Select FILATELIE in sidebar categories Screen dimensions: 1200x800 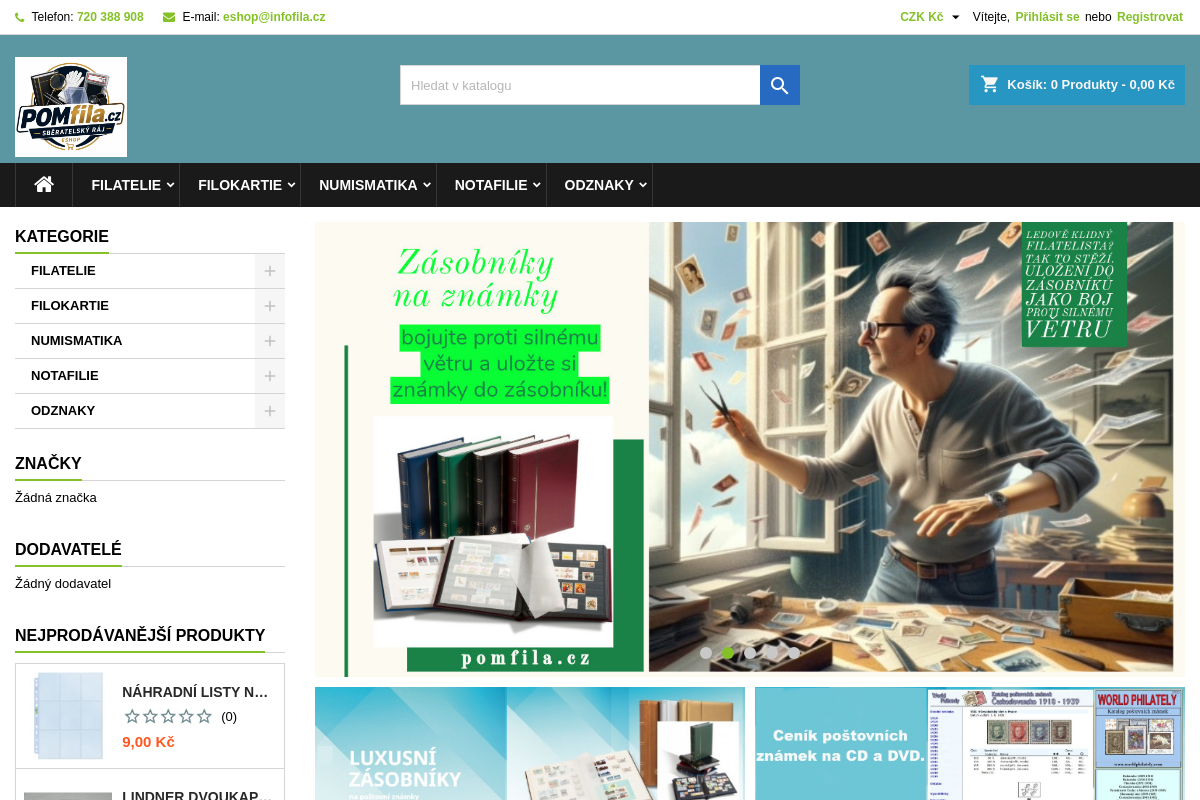(x=63, y=271)
